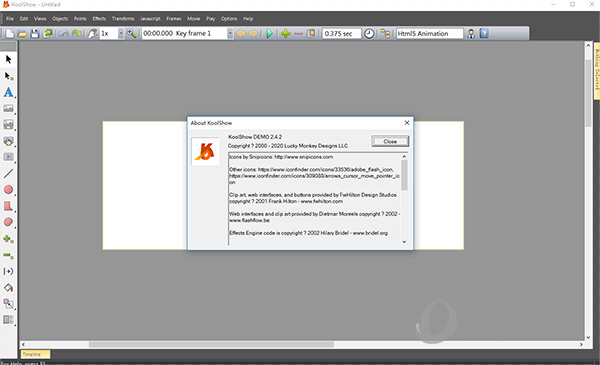This screenshot has height=365, width=600.
Task: Select the red polygon shape tool
Action: 8,206
